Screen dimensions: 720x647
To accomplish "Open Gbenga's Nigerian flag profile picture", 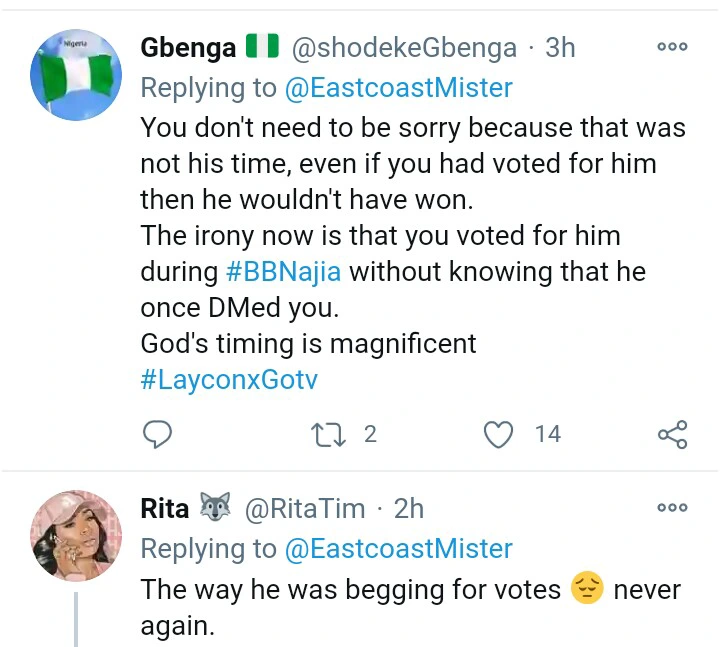I will point(75,76).
